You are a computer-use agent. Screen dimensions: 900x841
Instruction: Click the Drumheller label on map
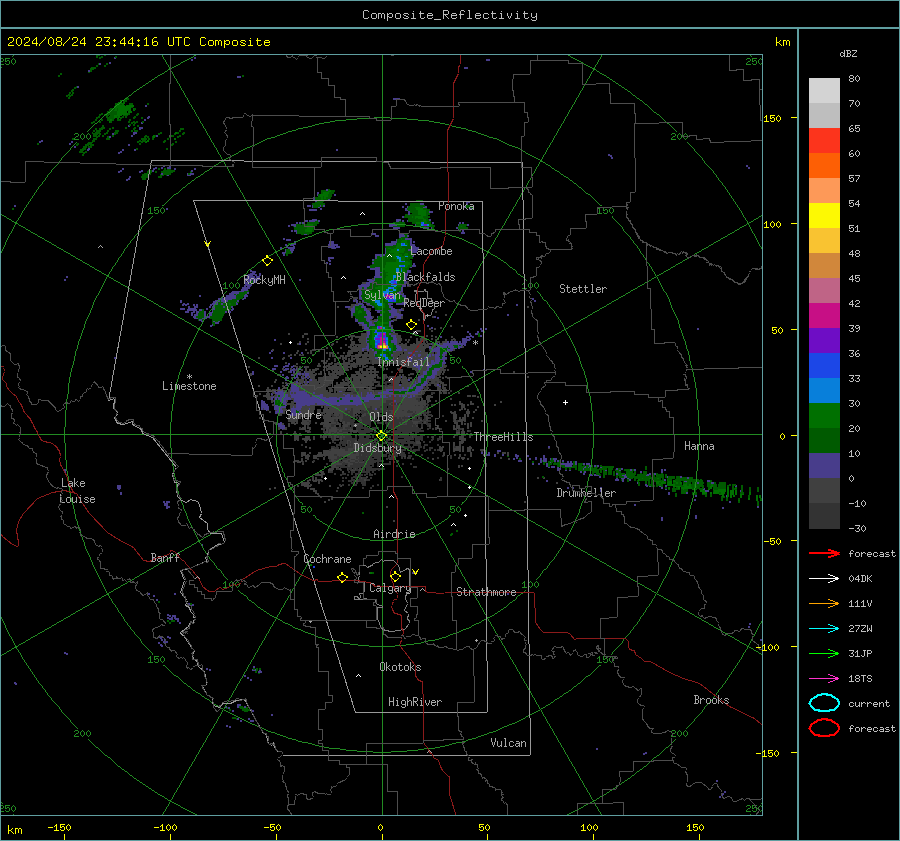586,493
